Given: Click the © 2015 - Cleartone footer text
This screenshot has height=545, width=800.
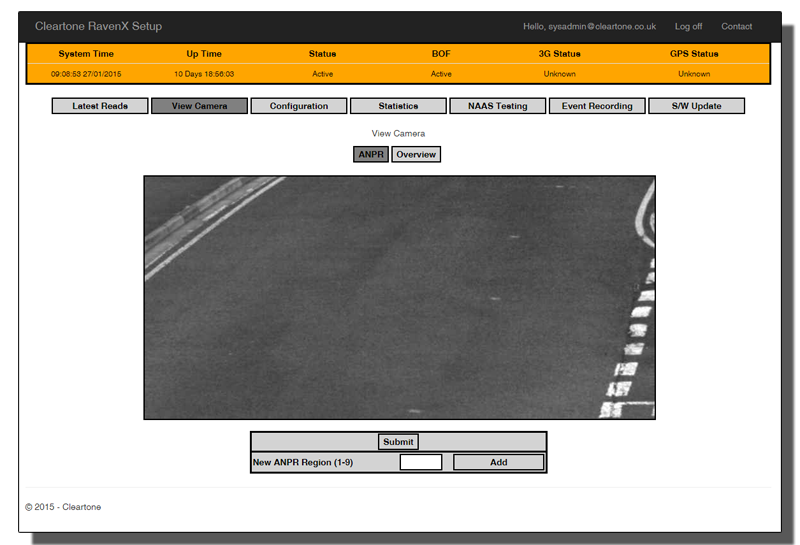Looking at the screenshot, I should [63, 507].
